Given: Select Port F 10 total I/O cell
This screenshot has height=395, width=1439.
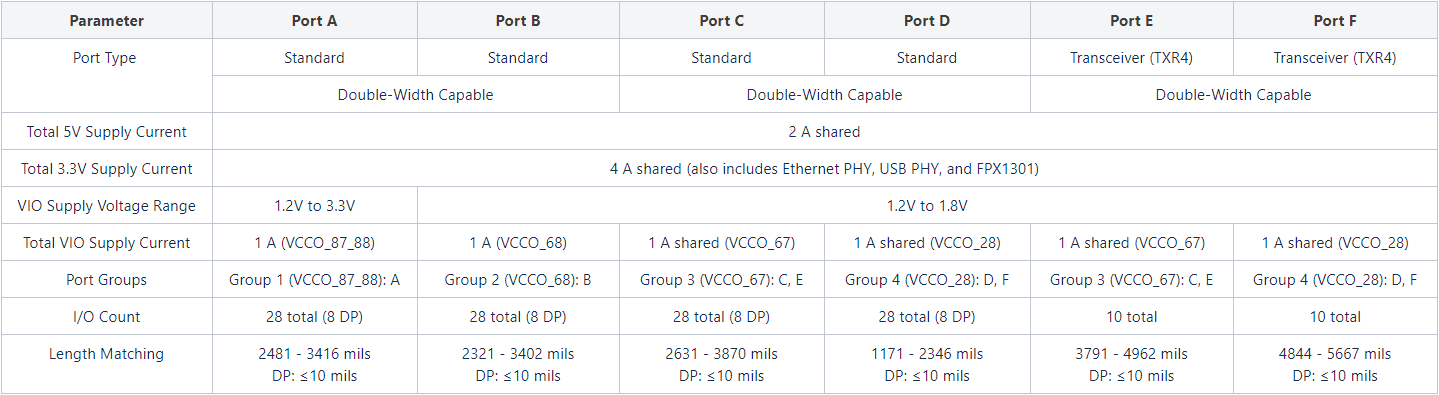Looking at the screenshot, I should (1335, 316).
